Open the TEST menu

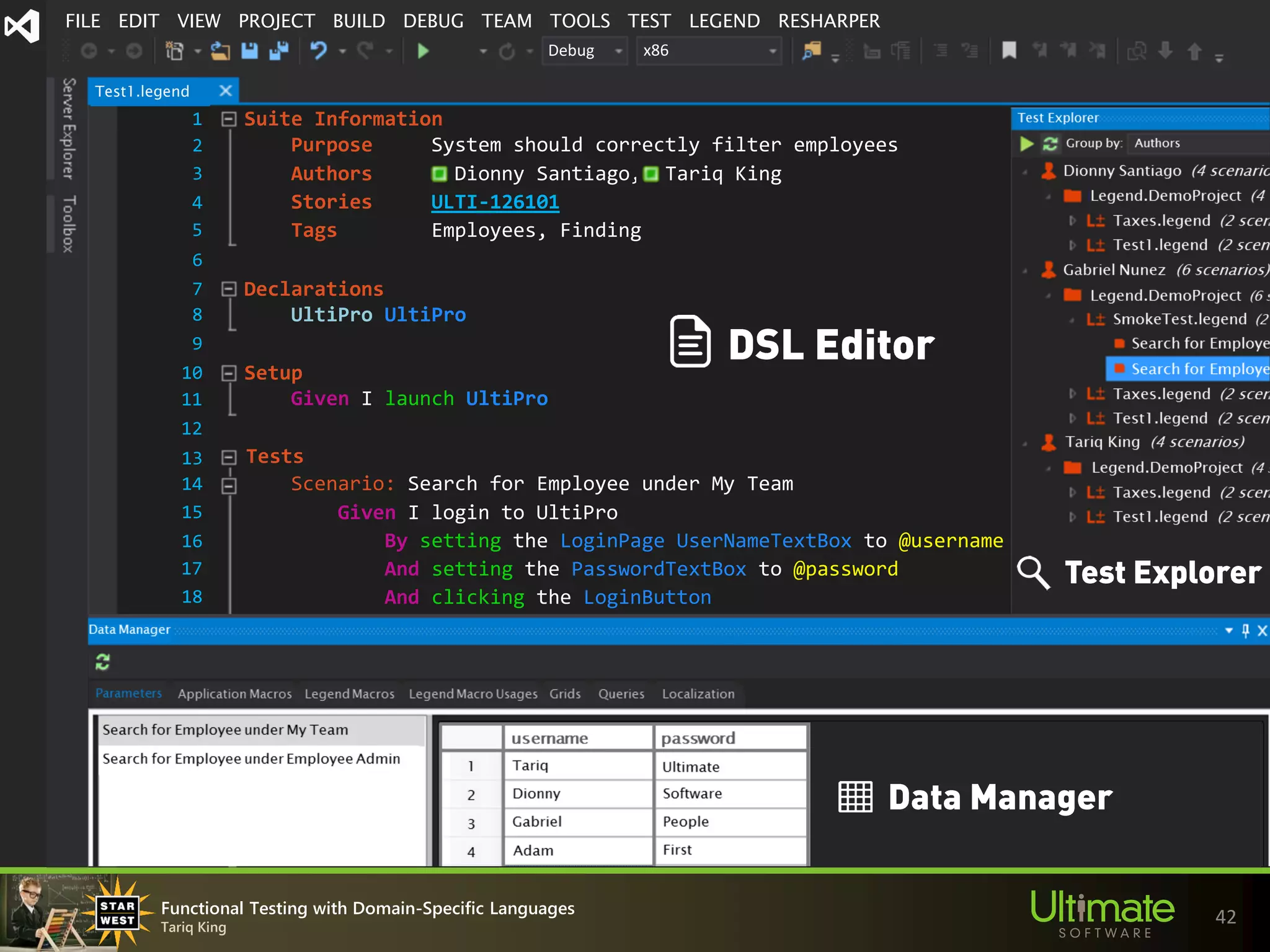(x=649, y=21)
